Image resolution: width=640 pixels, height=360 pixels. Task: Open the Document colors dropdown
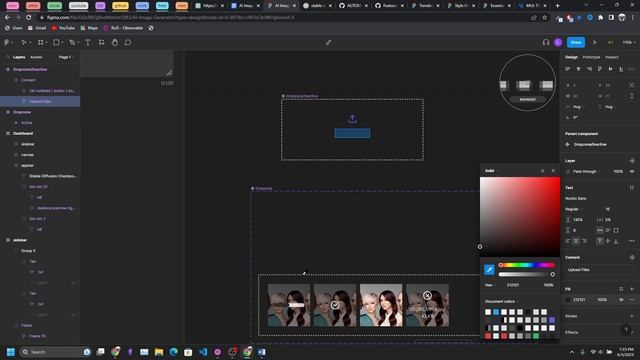tap(502, 301)
